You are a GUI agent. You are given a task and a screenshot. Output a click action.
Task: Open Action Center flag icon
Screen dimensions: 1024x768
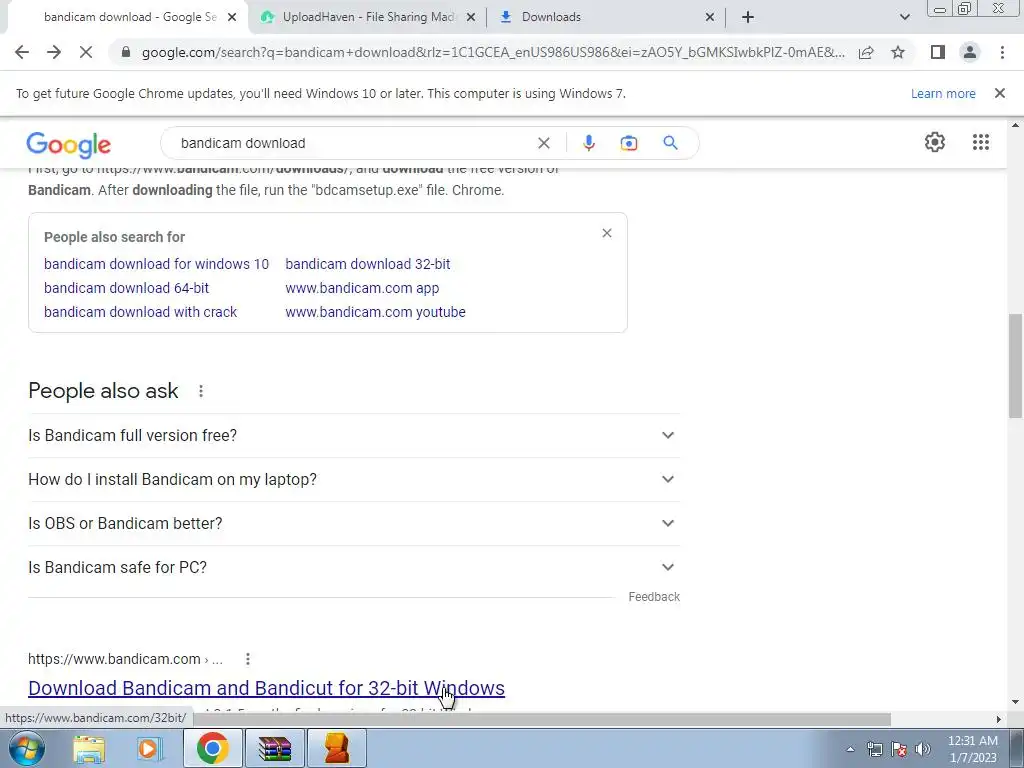click(x=899, y=749)
